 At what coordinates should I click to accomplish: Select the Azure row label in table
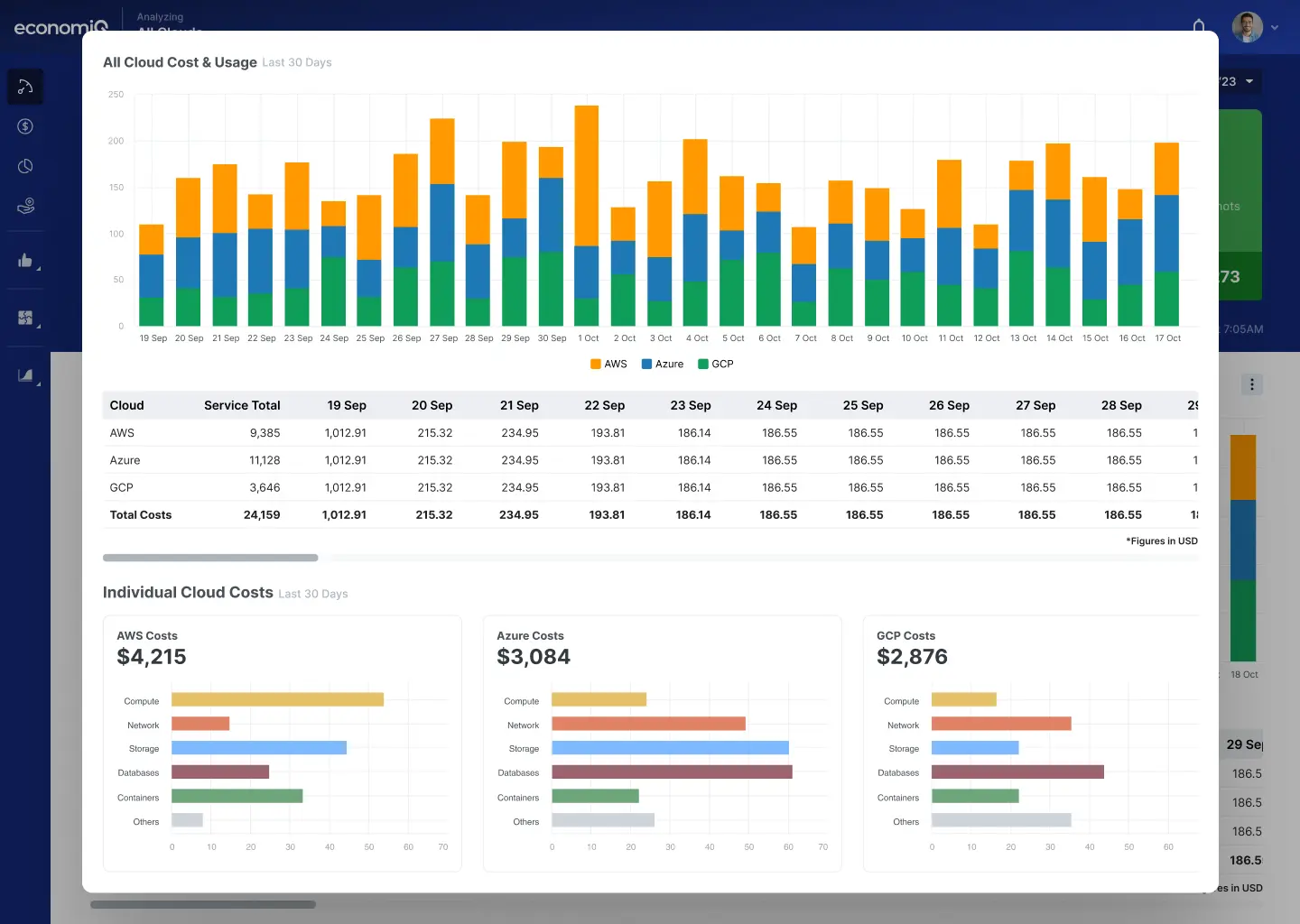125,460
